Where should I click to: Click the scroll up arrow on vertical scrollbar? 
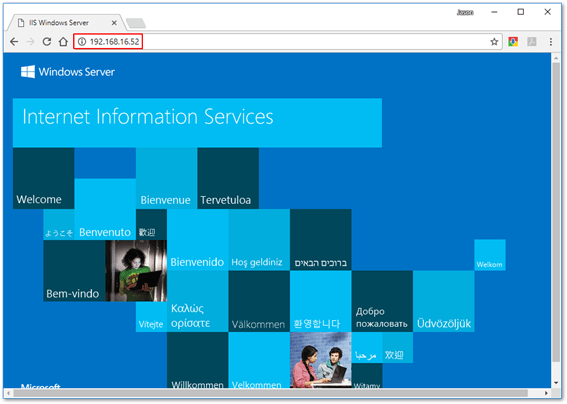tap(556, 58)
